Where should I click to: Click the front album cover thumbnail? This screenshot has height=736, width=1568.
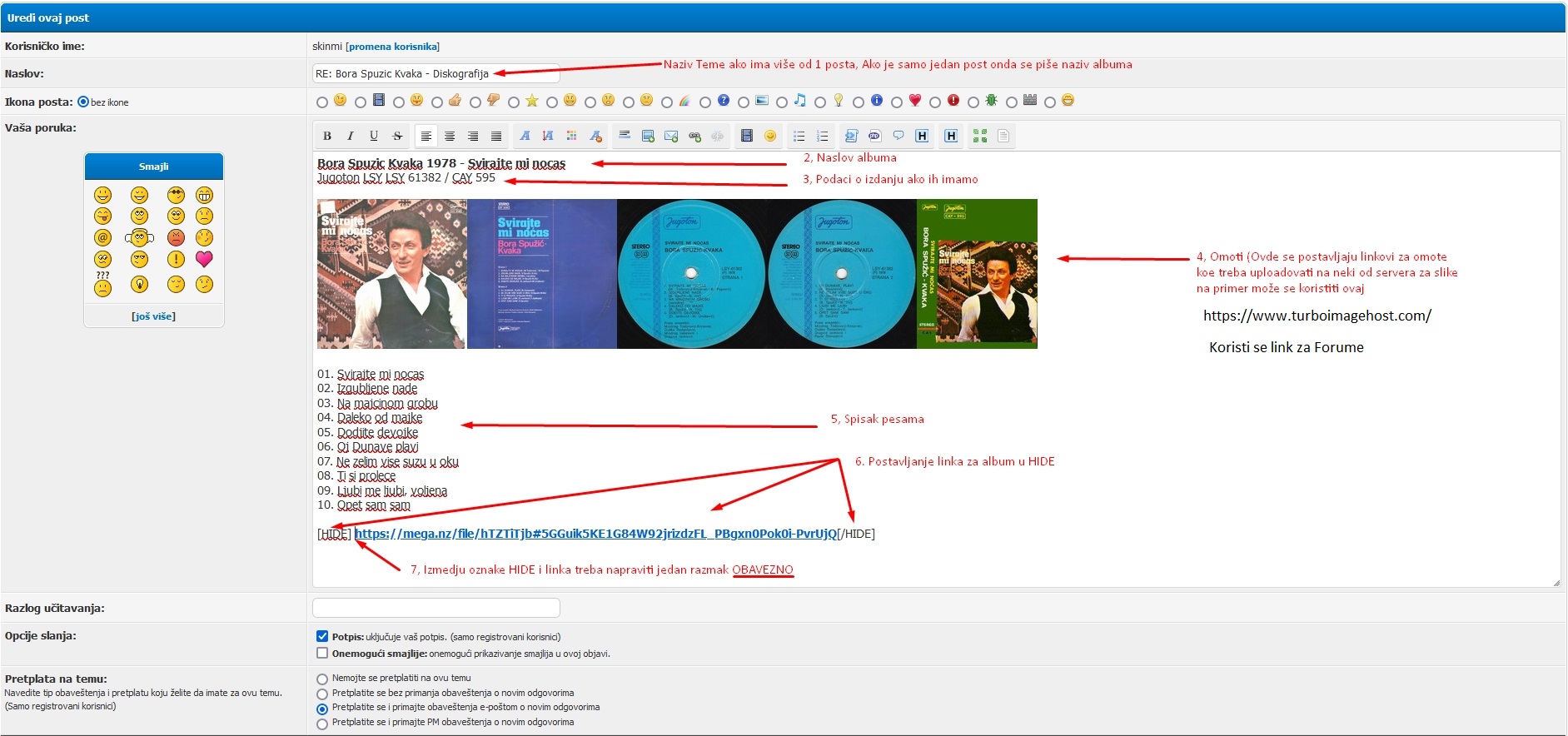click(392, 273)
